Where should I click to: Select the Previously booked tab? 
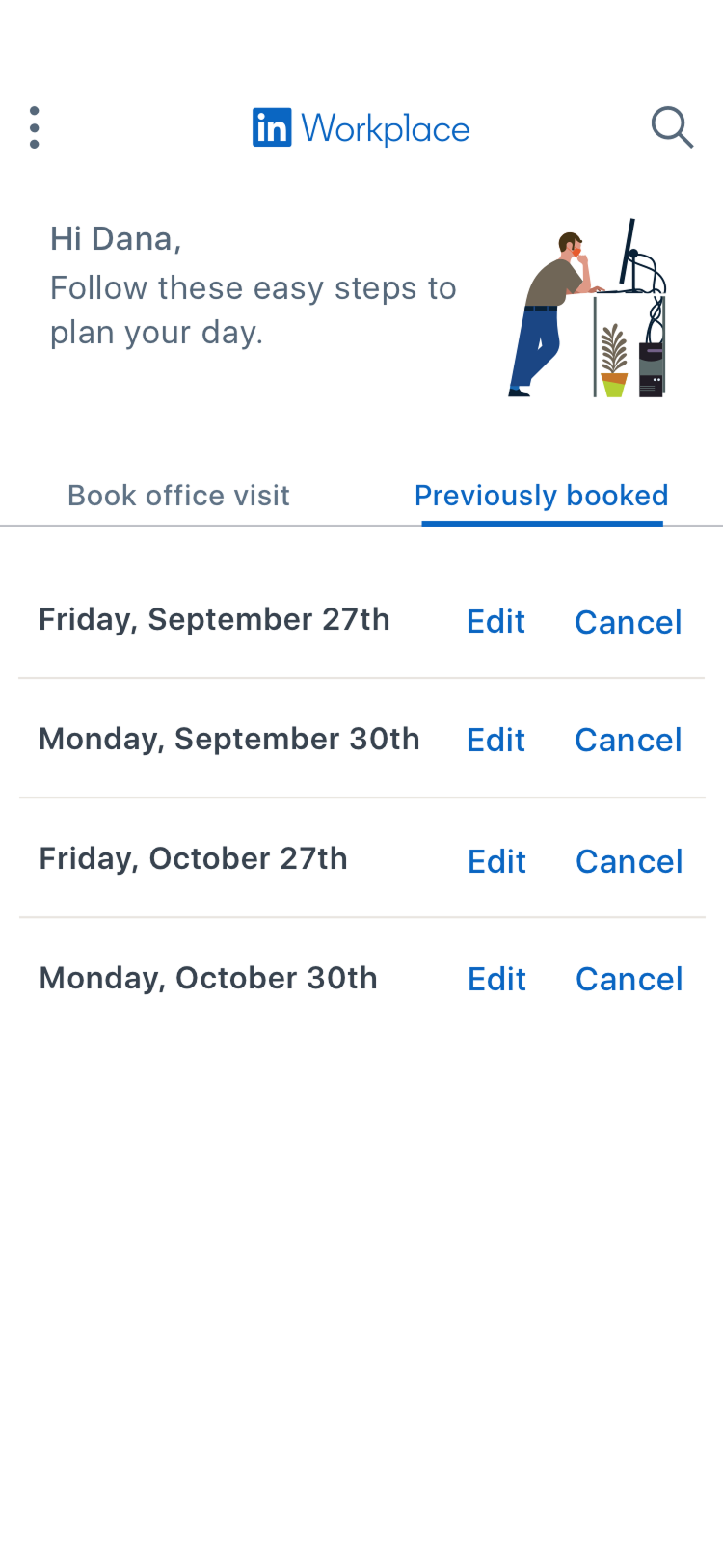pos(541,496)
